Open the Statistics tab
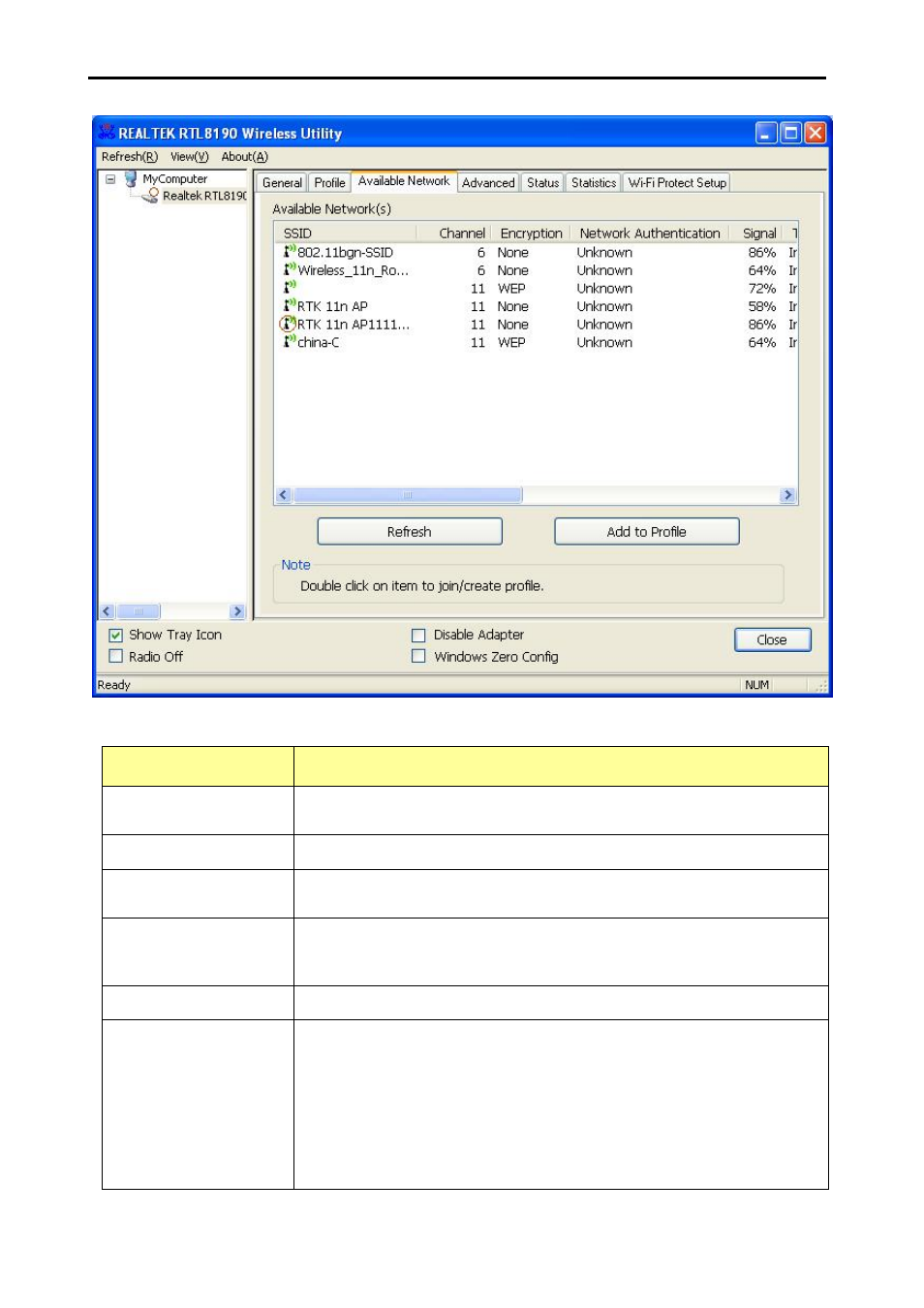Image resolution: width=924 pixels, height=1308 pixels. [x=594, y=183]
